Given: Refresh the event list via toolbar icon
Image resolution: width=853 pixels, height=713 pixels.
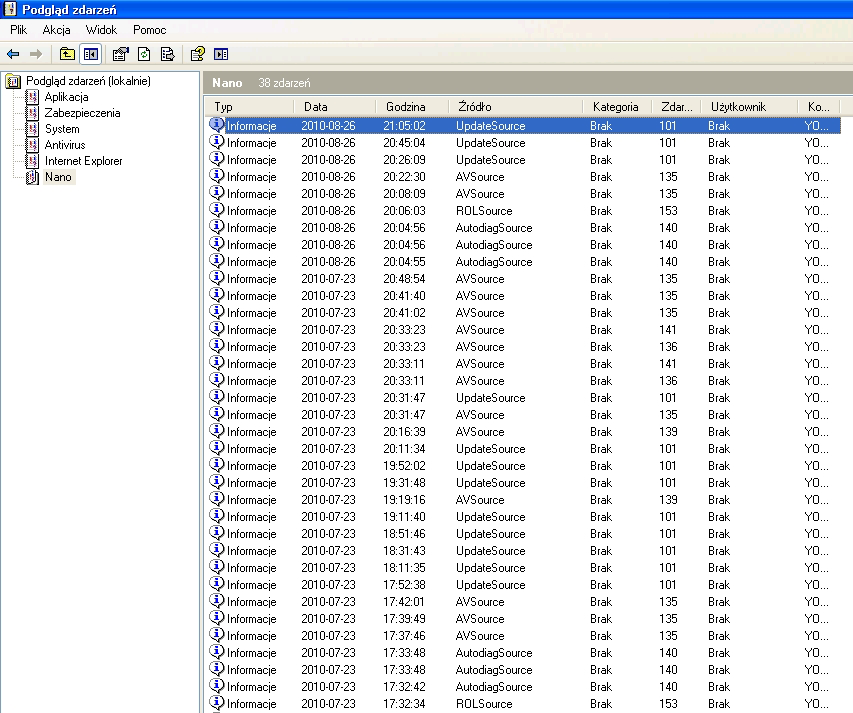Looking at the screenshot, I should tap(144, 54).
